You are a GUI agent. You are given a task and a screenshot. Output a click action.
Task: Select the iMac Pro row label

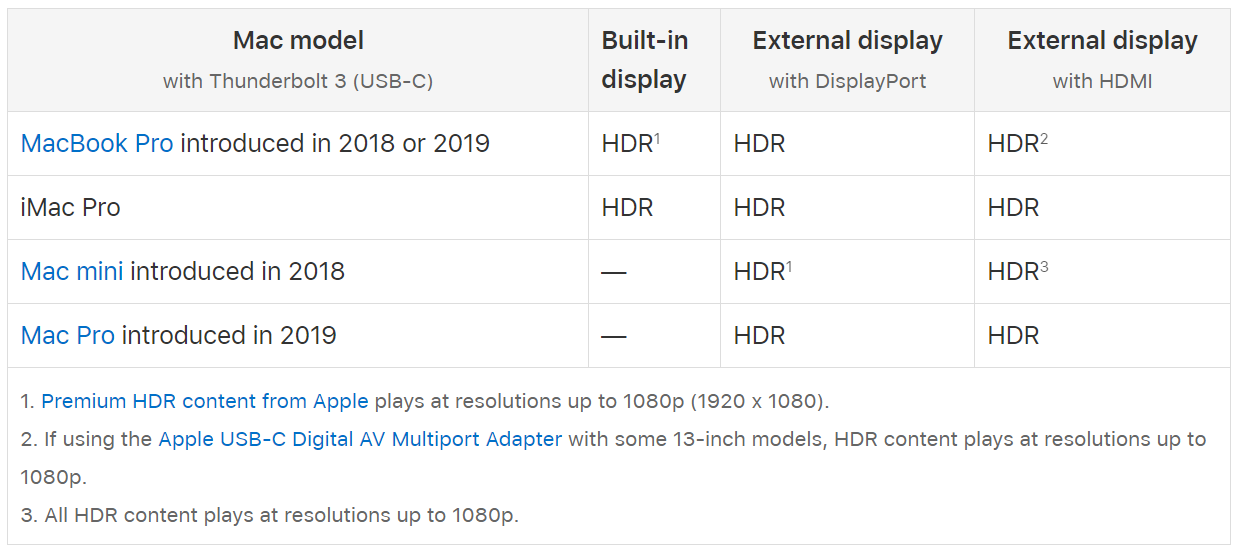70,207
